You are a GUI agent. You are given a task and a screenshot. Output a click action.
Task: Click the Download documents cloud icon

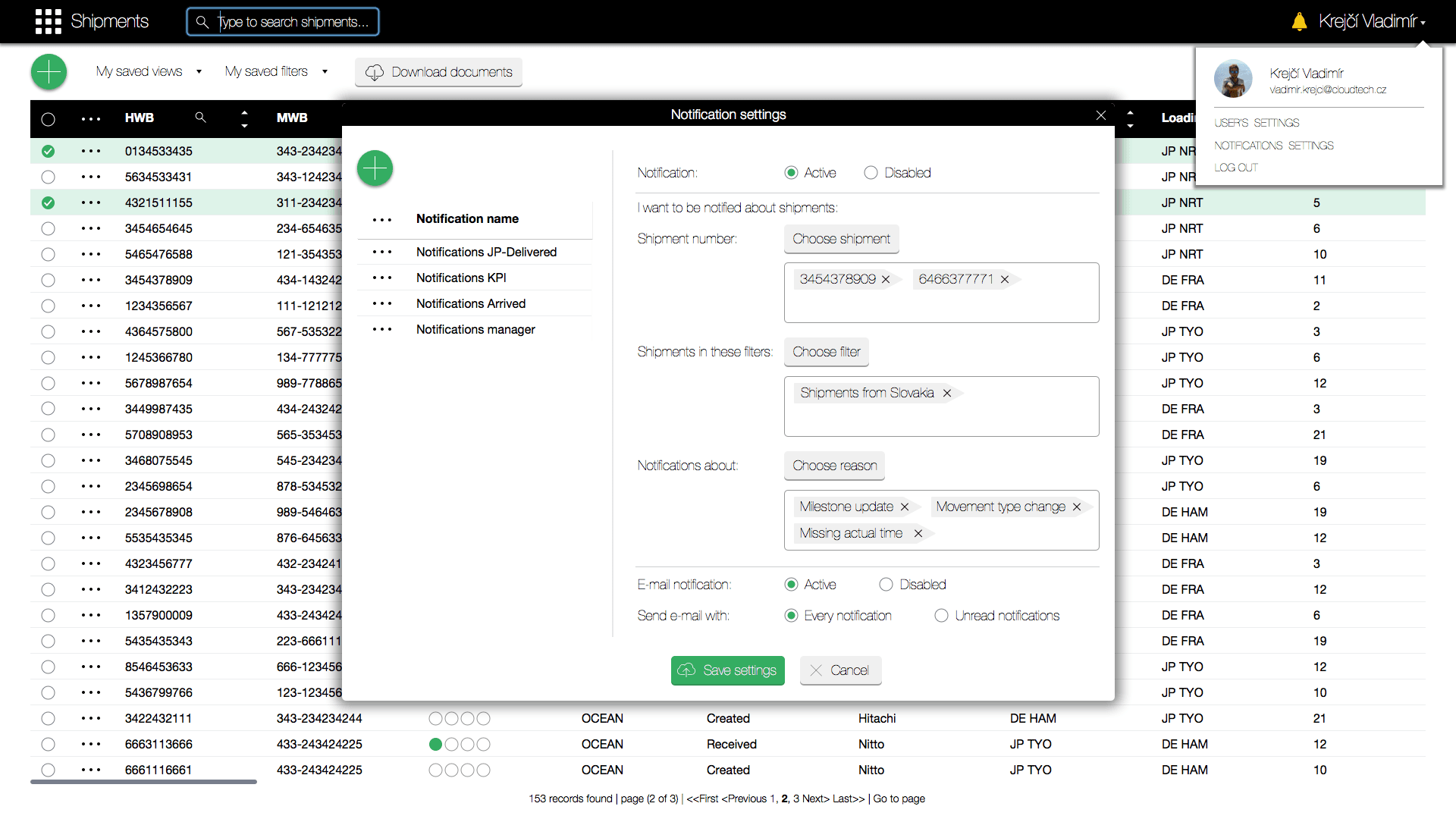pos(375,72)
